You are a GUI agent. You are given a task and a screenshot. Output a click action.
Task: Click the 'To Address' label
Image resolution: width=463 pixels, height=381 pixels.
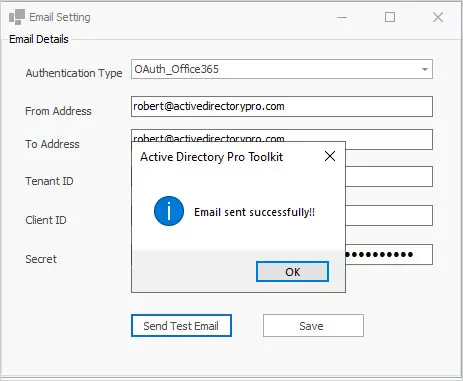pos(52,144)
